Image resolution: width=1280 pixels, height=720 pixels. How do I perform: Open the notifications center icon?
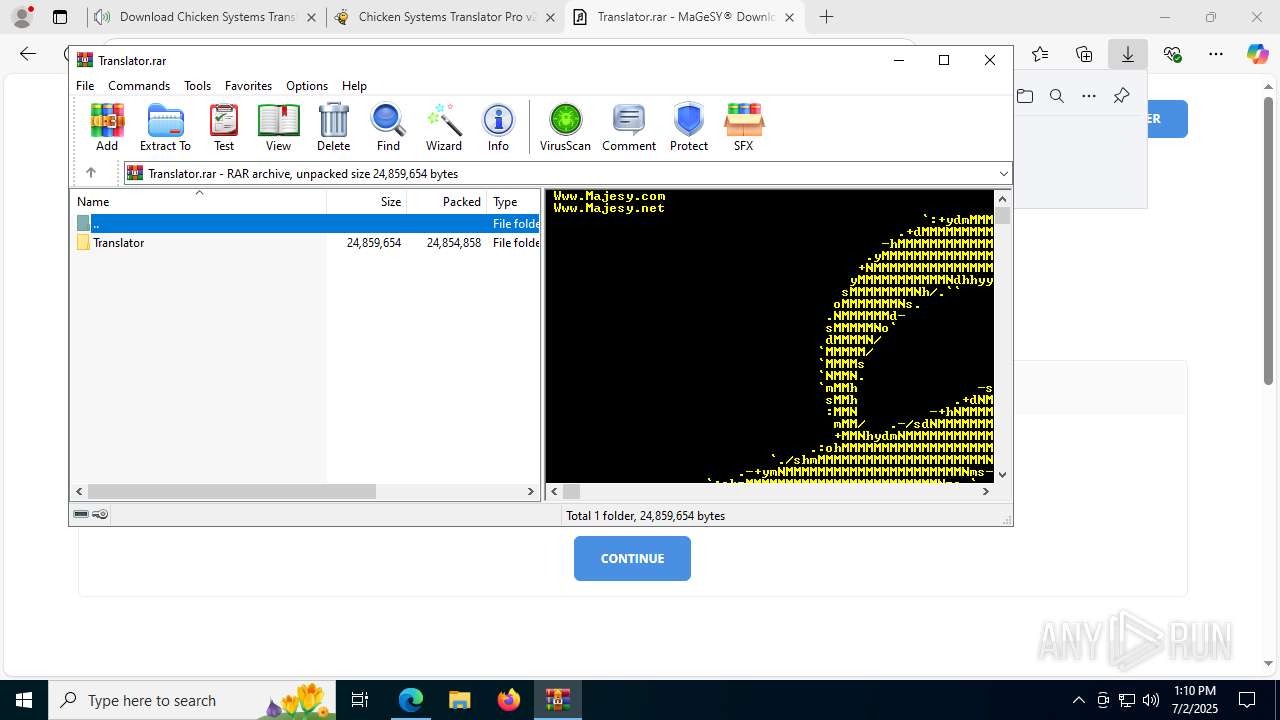click(1247, 700)
